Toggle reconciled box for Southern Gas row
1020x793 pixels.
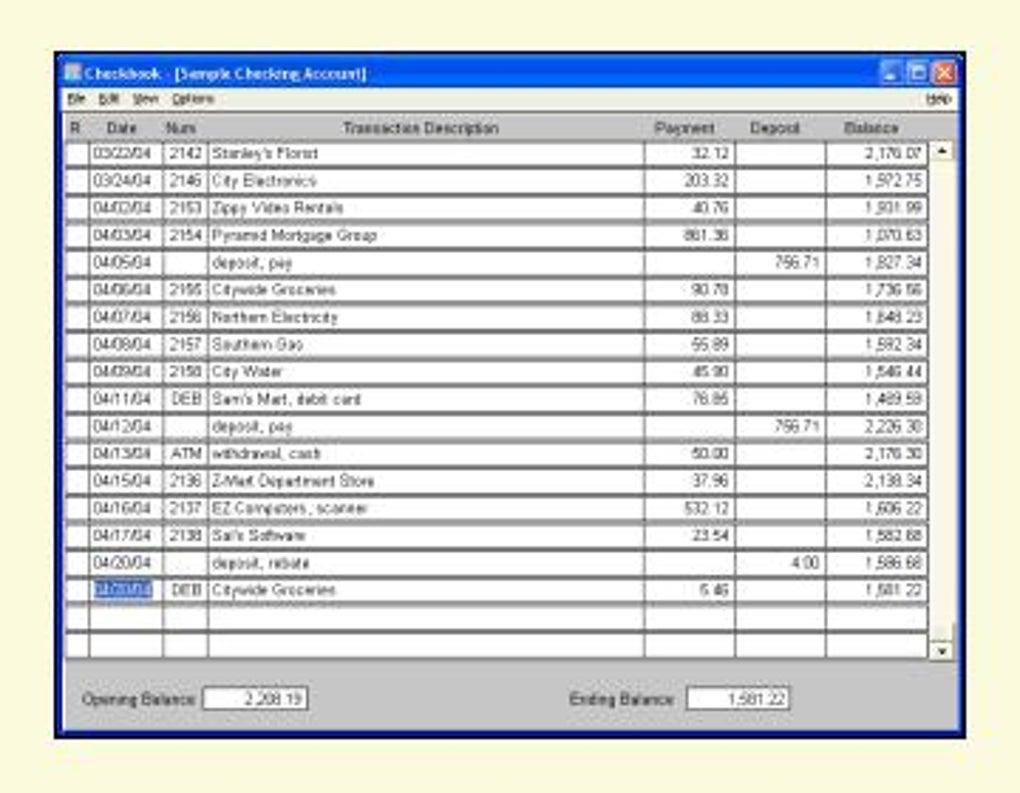(x=77, y=345)
